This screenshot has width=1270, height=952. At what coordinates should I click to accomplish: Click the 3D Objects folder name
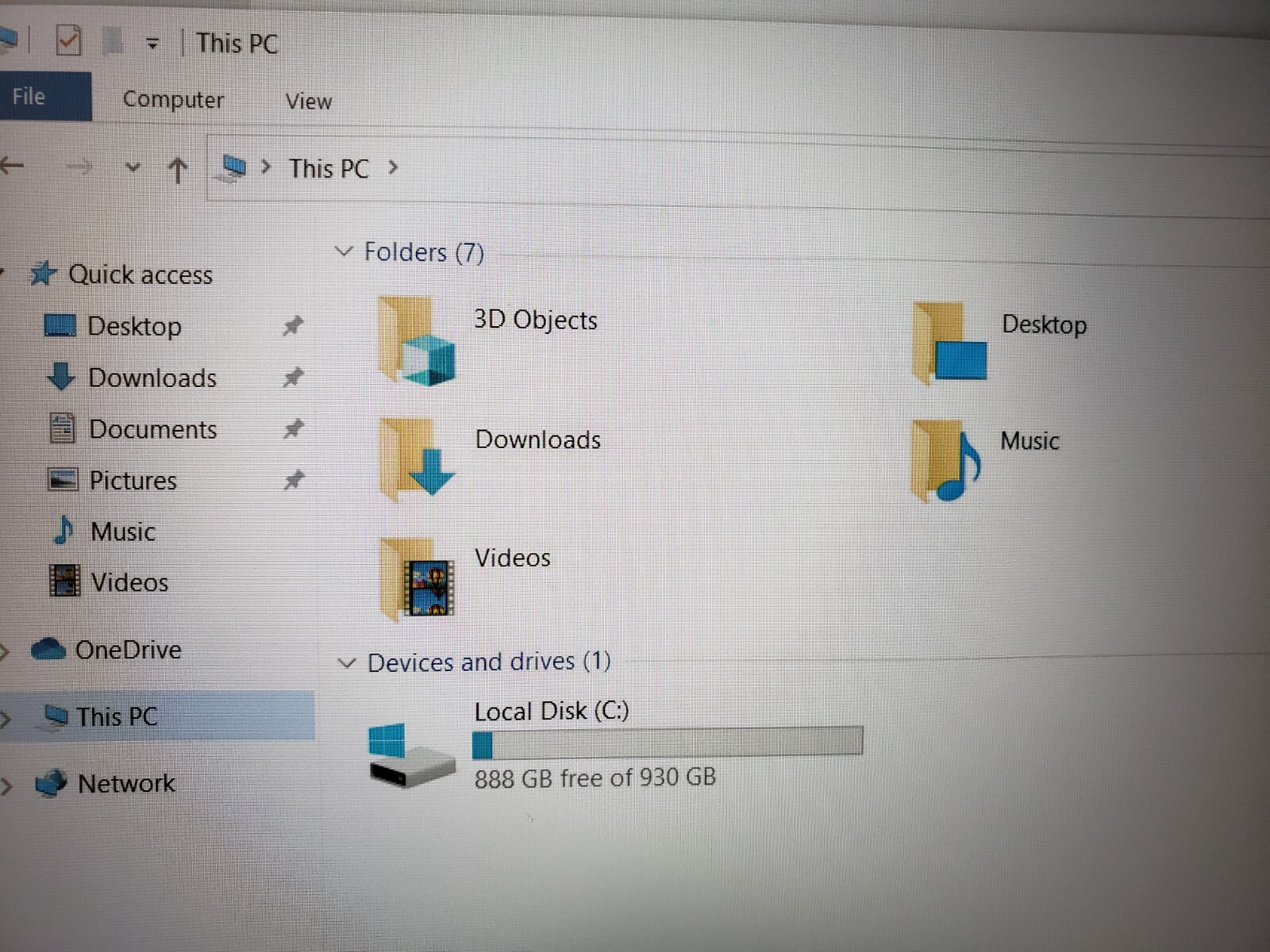tap(536, 319)
